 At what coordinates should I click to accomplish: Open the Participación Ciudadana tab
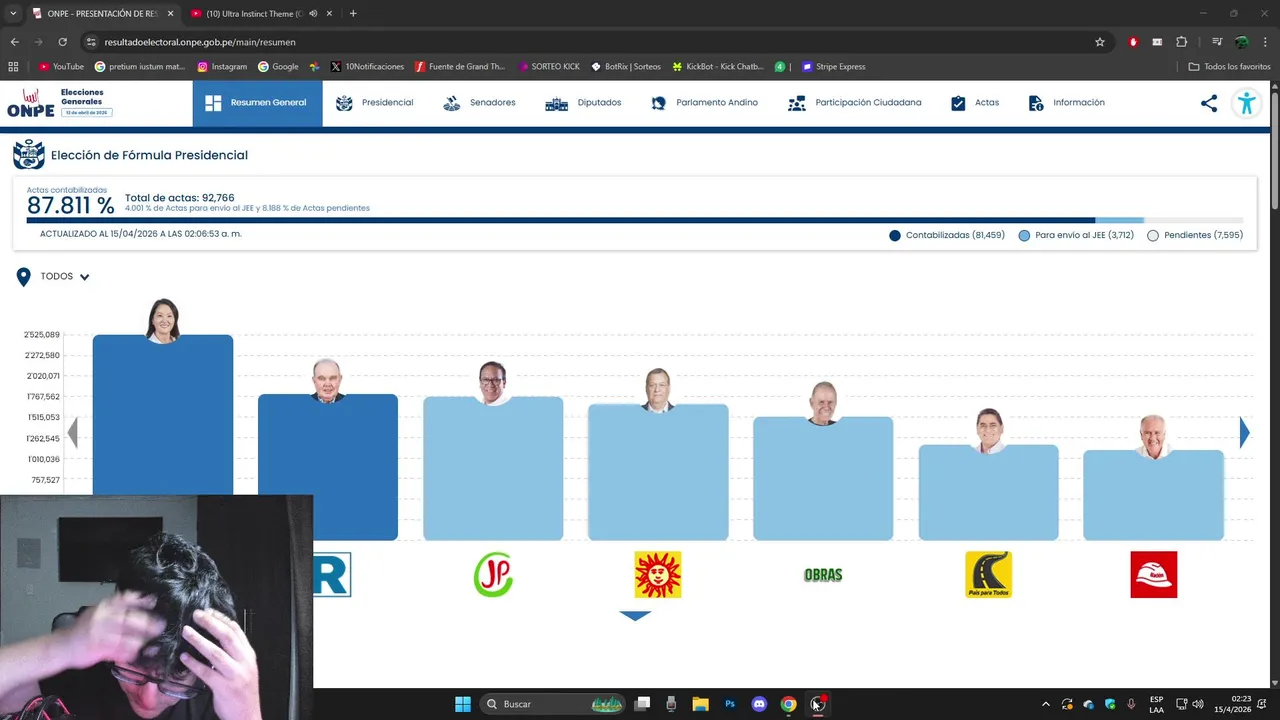(x=855, y=103)
